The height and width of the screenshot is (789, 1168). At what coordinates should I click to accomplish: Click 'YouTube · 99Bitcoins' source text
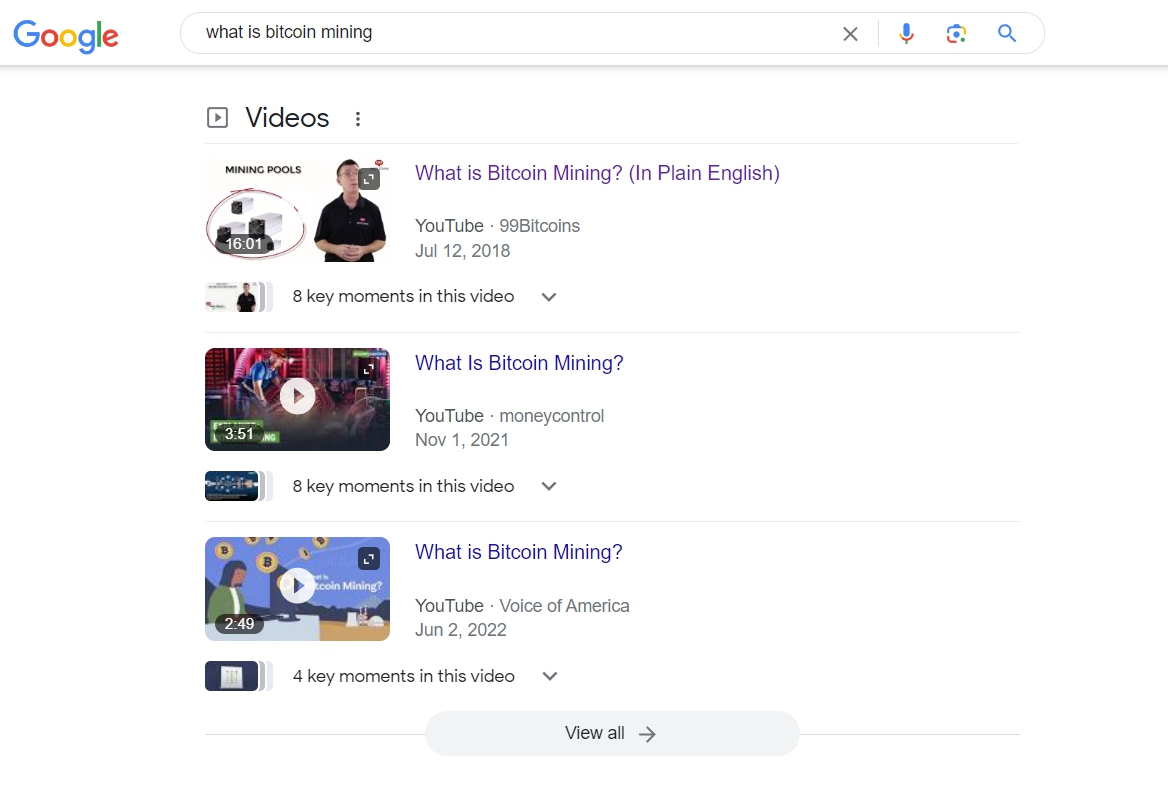498,226
